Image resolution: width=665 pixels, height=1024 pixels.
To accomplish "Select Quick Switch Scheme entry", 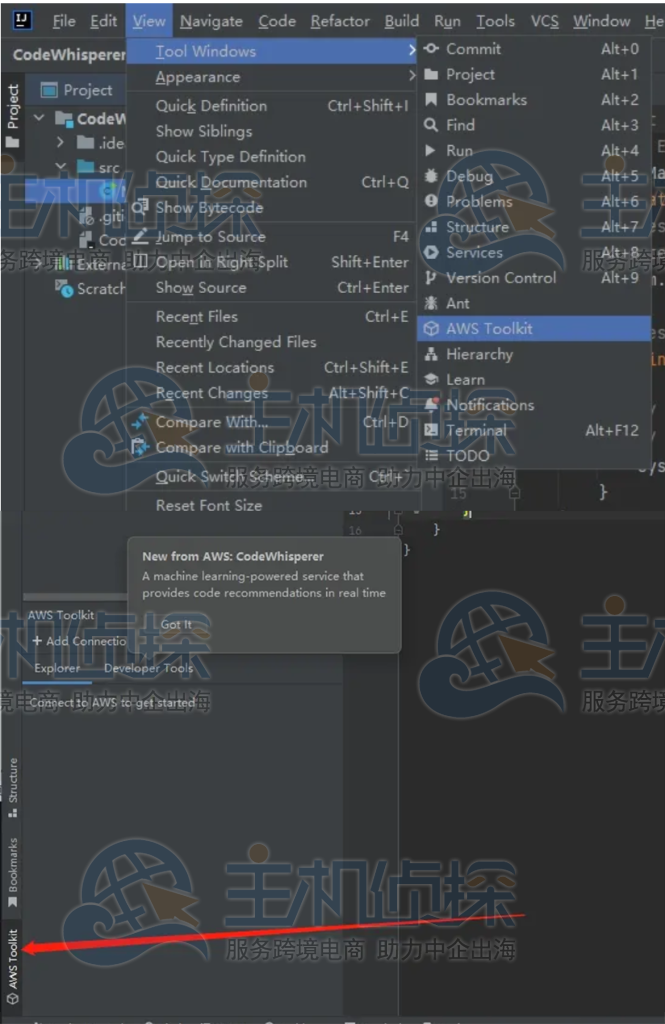I will pyautogui.click(x=271, y=476).
